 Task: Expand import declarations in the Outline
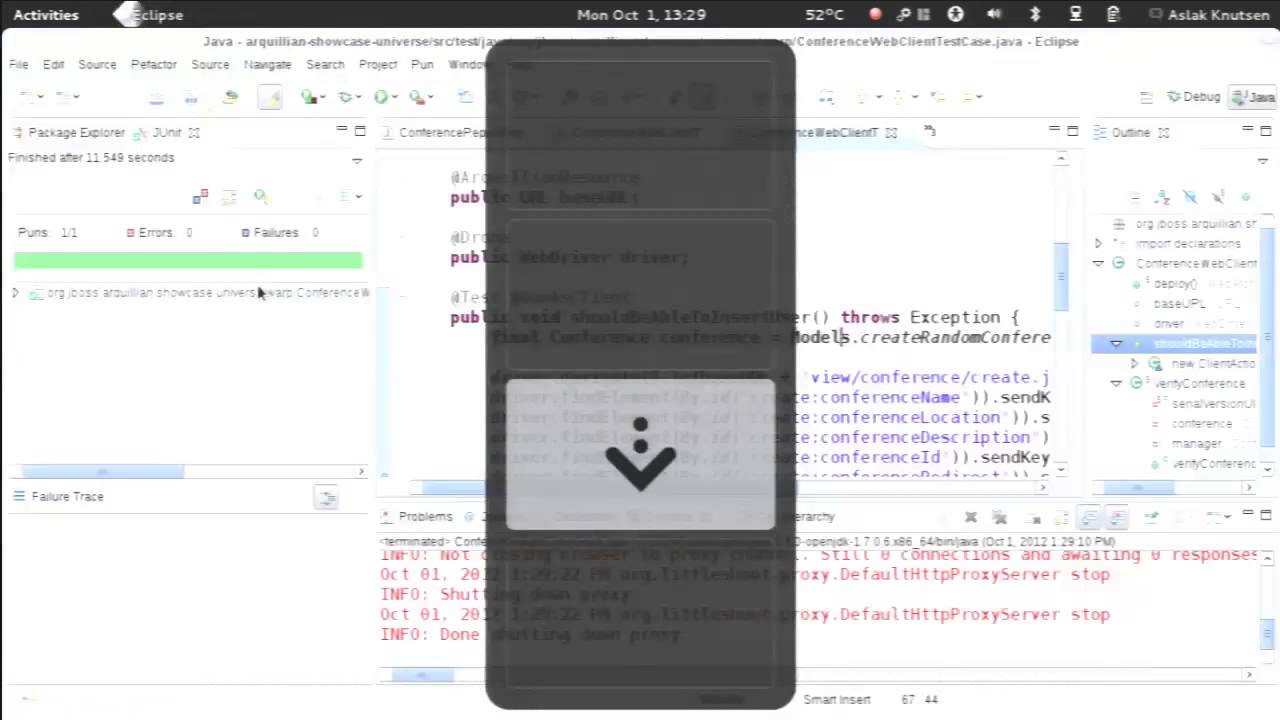coord(1098,244)
